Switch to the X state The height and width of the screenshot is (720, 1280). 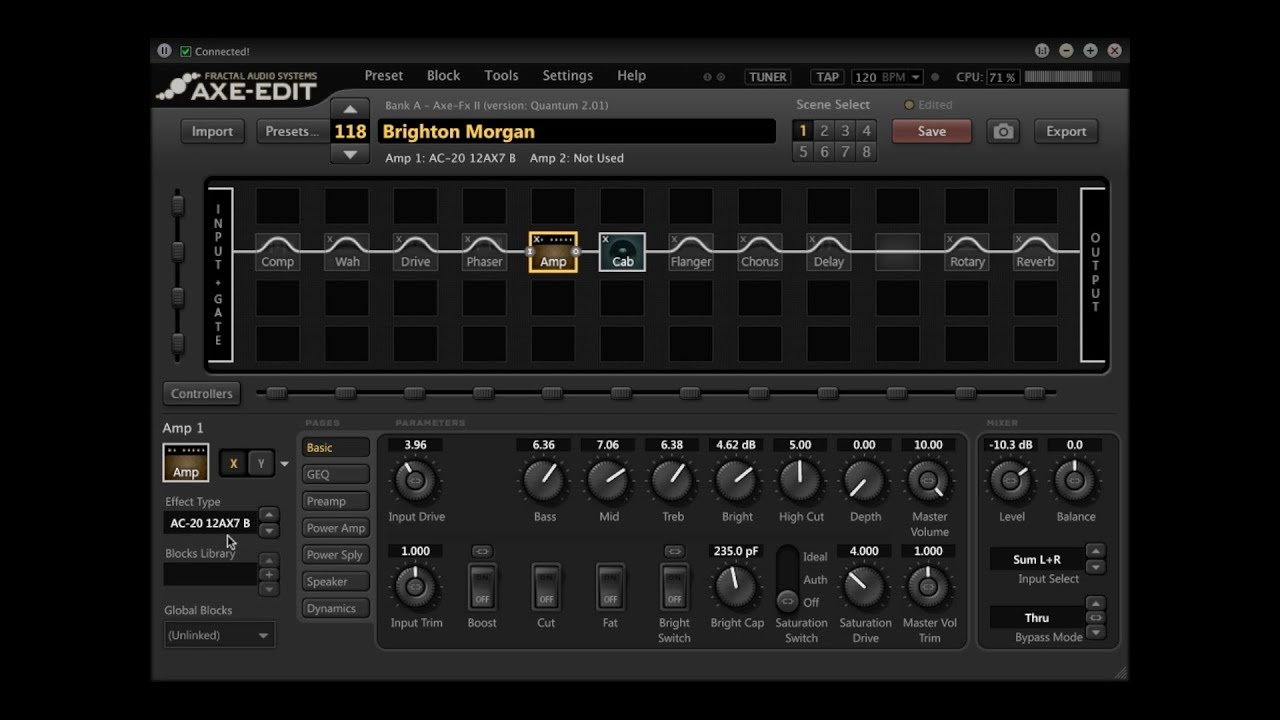point(234,463)
